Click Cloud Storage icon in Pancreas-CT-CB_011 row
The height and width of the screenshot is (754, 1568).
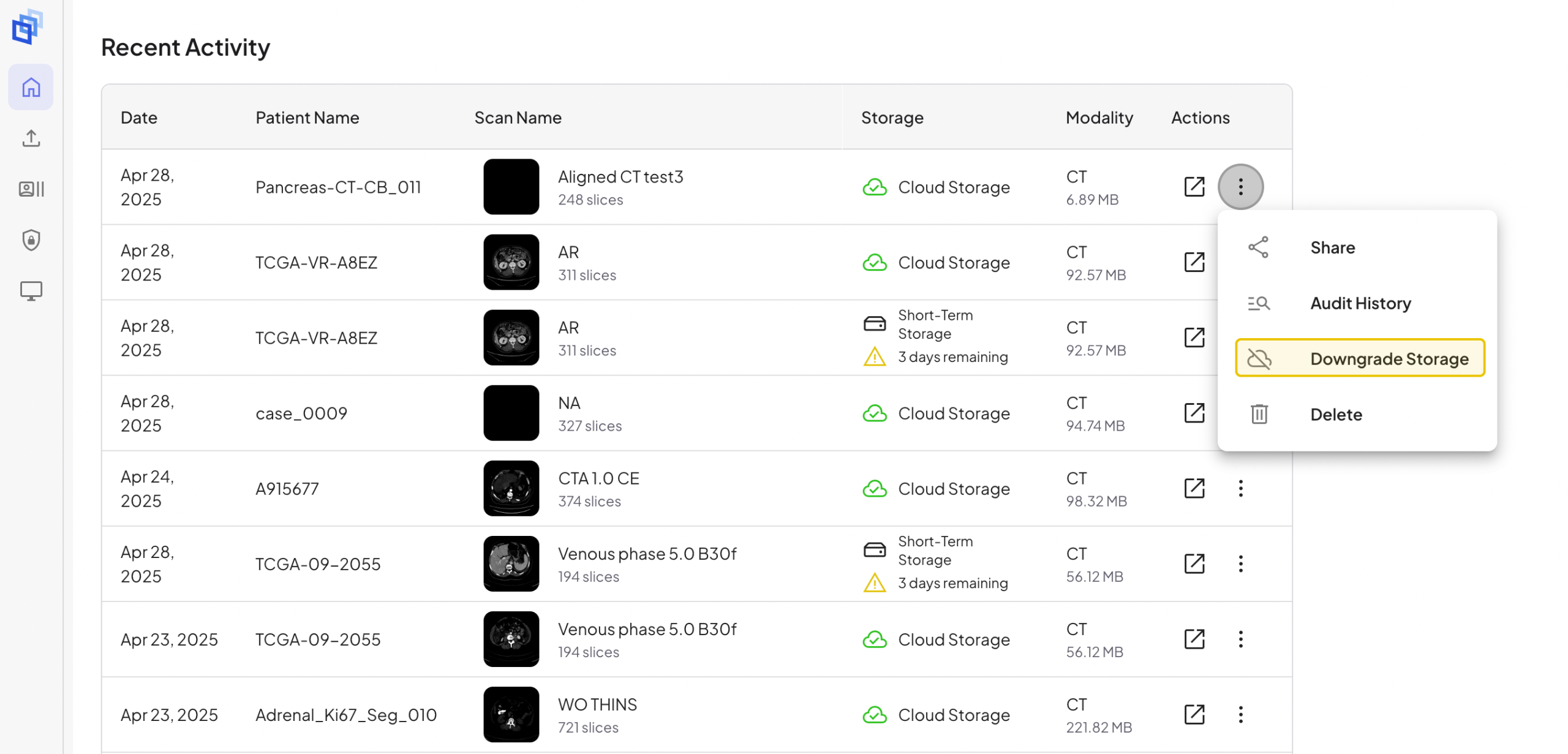point(874,187)
